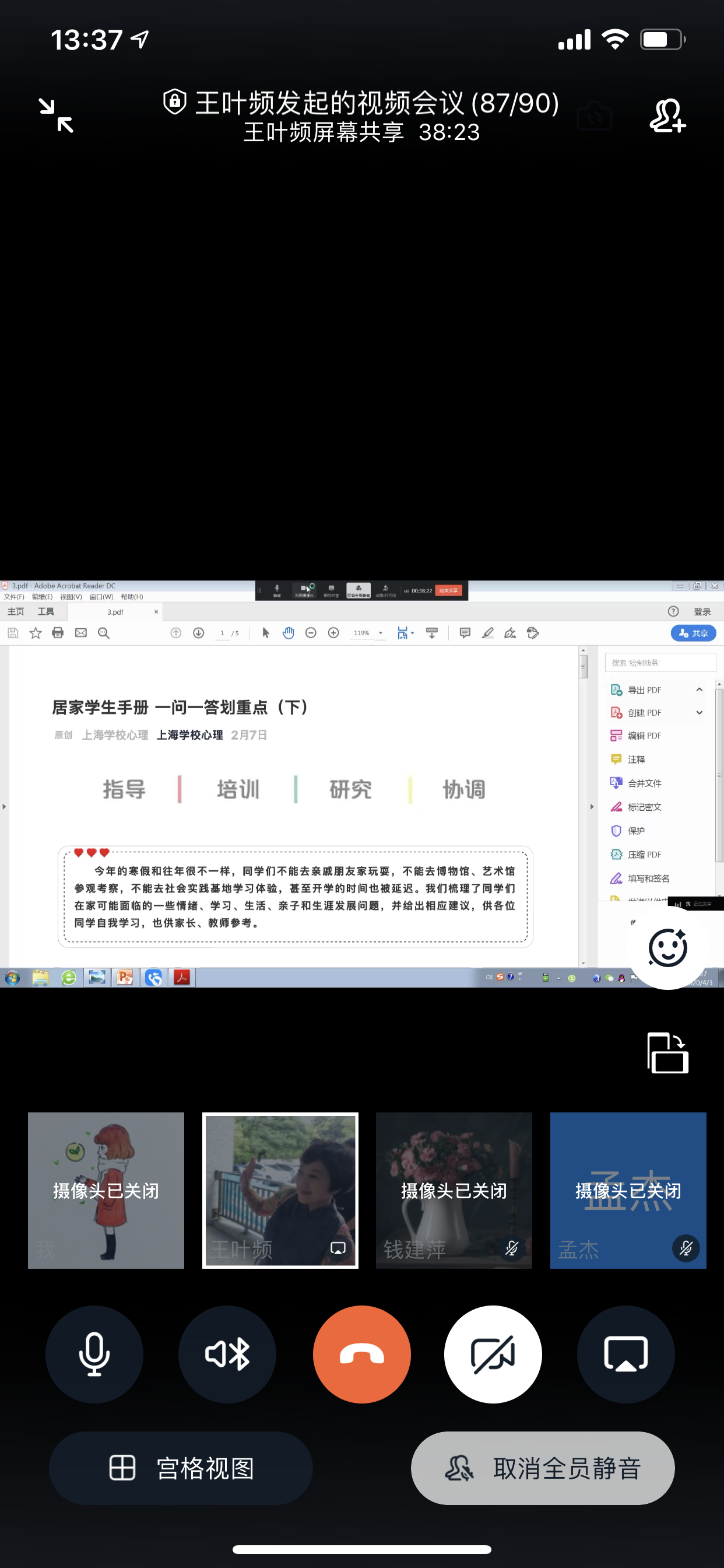Minimize the video meeting window
Viewport: 724px width, 1568px height.
[x=56, y=115]
